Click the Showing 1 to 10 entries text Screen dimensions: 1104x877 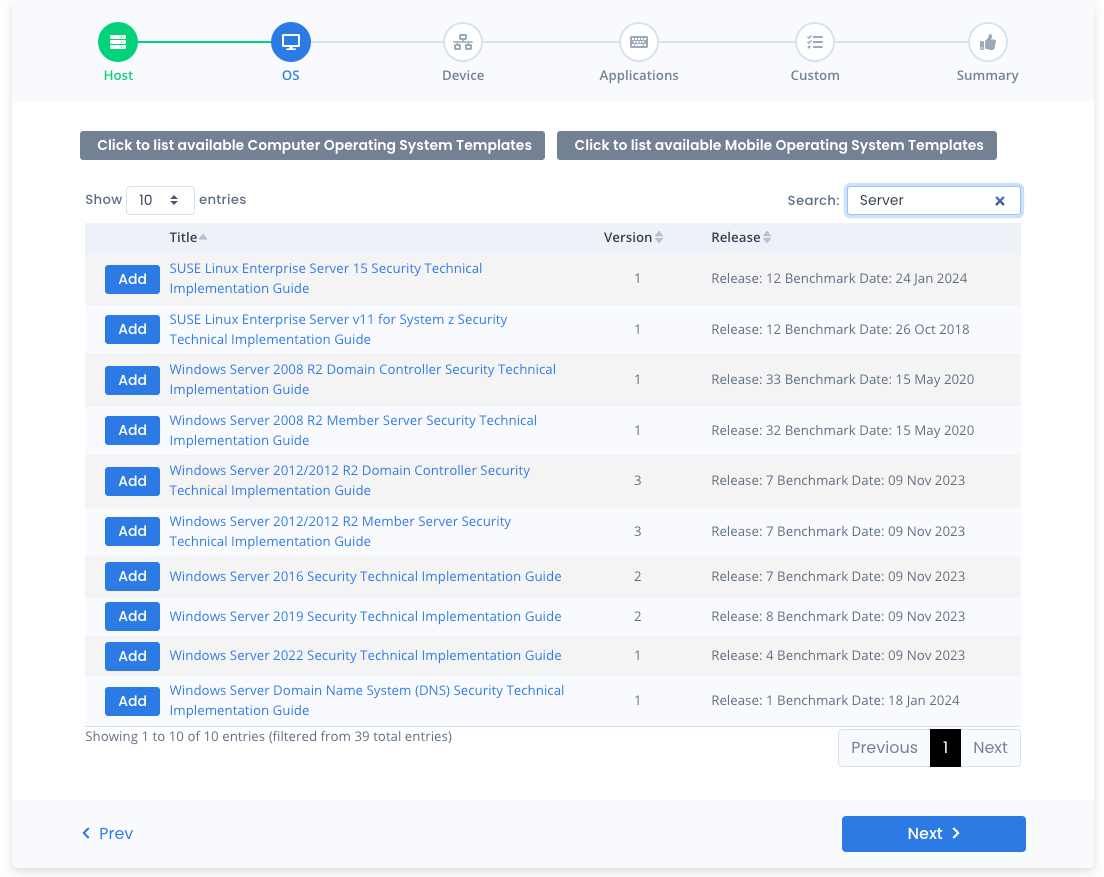click(x=268, y=736)
